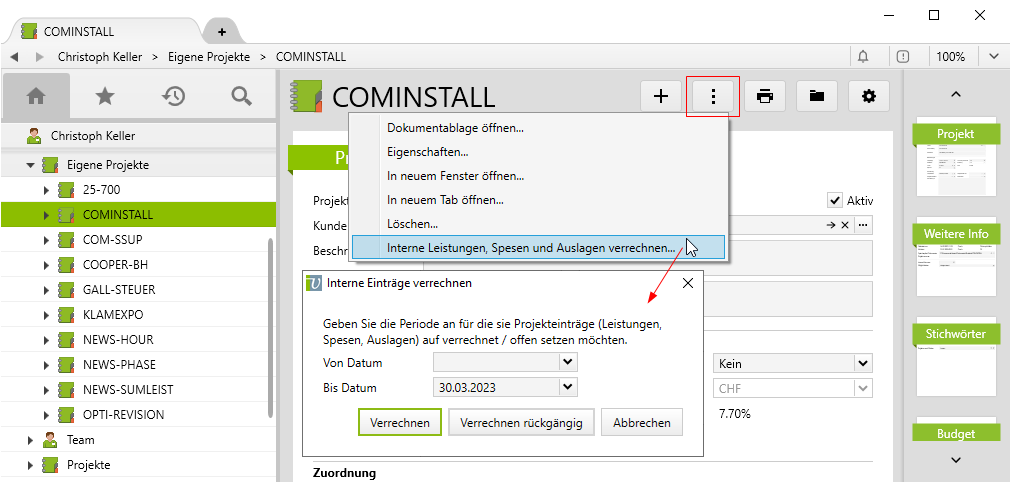Expand the 25-700 project node
The height and width of the screenshot is (483, 1011).
click(46, 189)
